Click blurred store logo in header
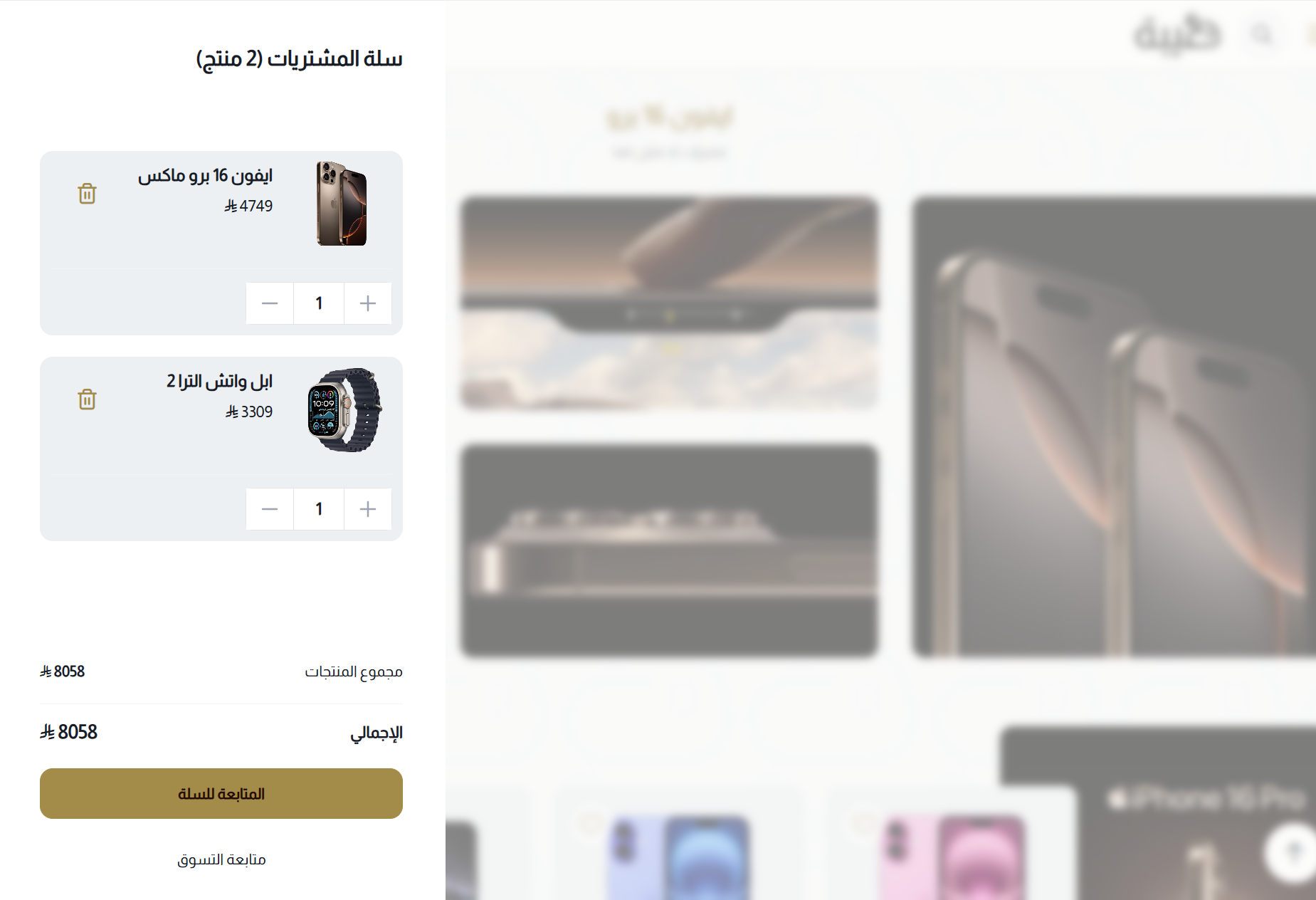 (1177, 33)
